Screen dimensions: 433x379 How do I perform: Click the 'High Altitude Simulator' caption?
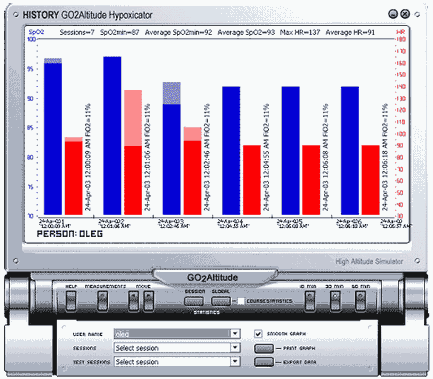(x=369, y=262)
